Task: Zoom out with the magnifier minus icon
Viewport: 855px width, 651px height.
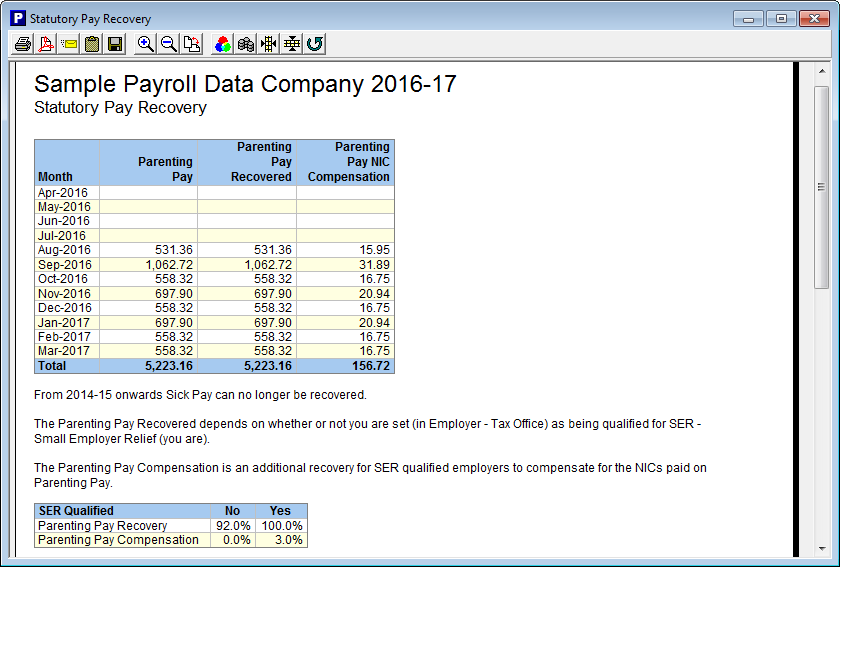Action: 169,44
